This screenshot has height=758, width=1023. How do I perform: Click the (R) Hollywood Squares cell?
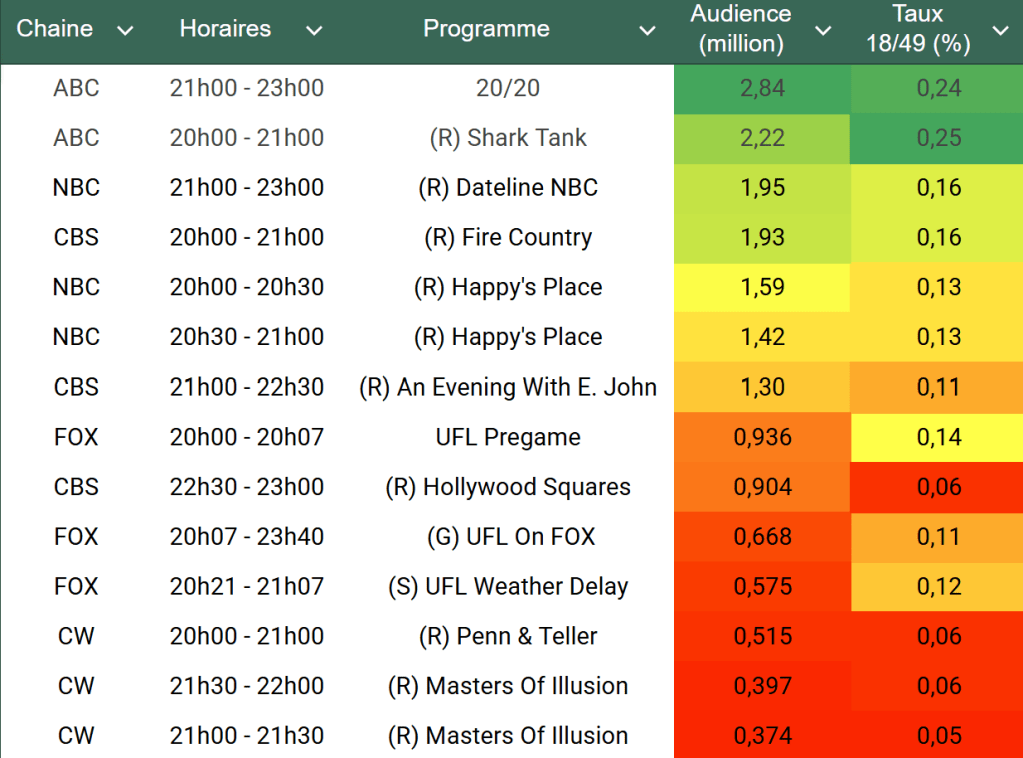click(x=508, y=487)
